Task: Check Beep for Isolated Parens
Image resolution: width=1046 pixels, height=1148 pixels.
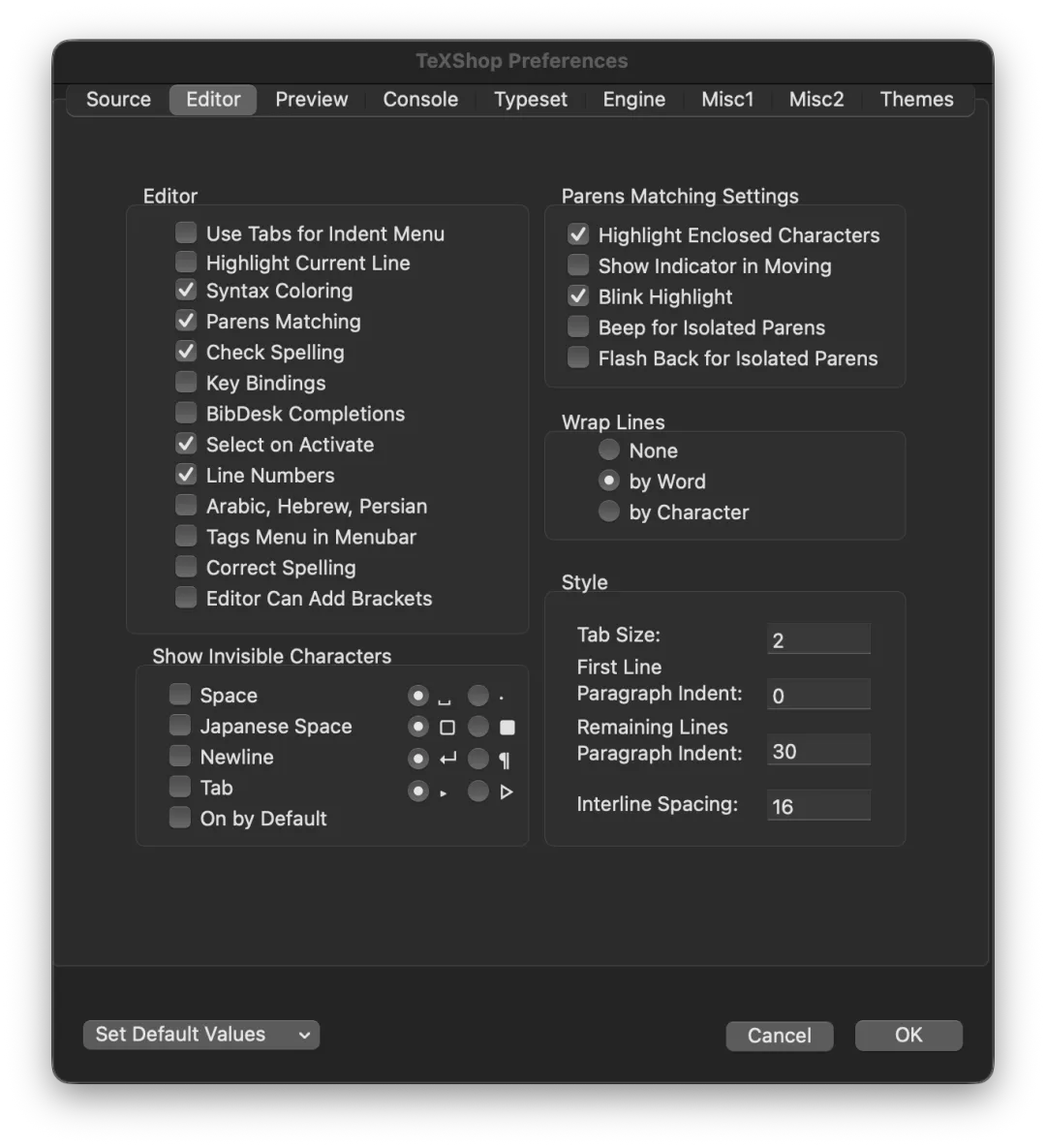Action: click(x=578, y=326)
